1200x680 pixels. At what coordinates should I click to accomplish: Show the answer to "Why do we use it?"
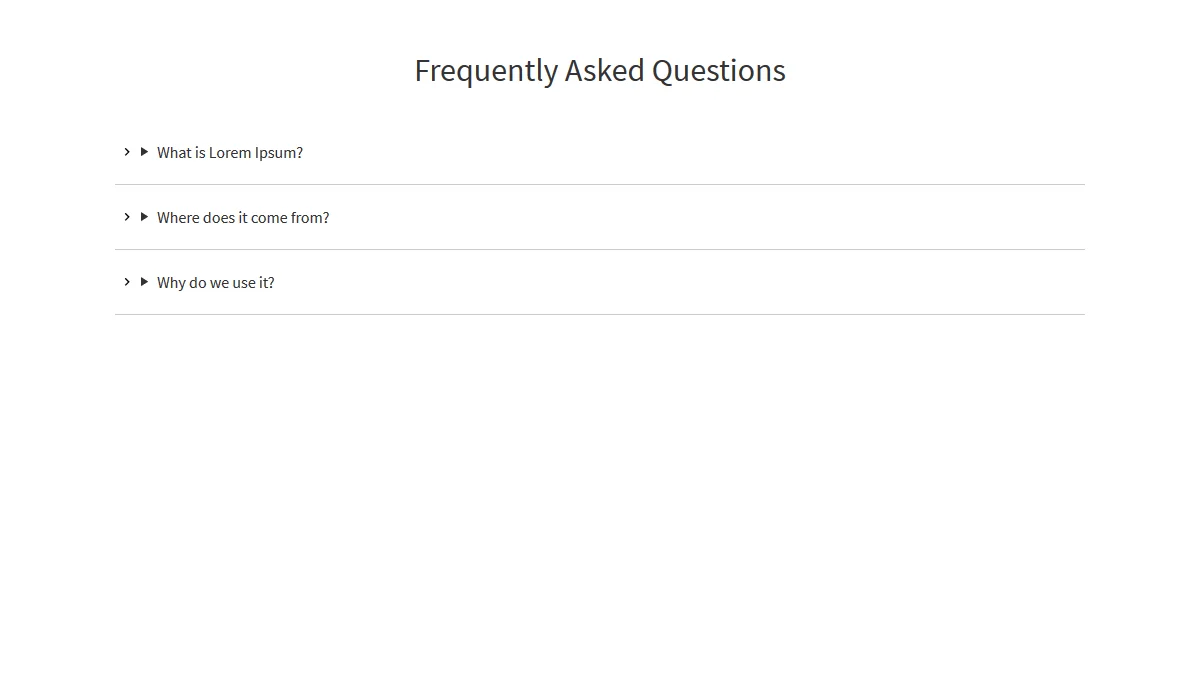216,283
